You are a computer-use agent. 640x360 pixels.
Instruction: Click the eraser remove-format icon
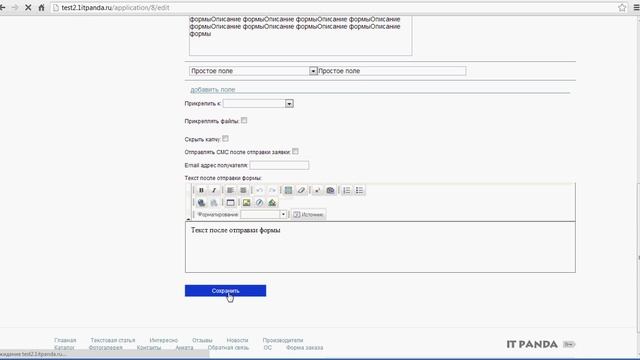click(301, 190)
